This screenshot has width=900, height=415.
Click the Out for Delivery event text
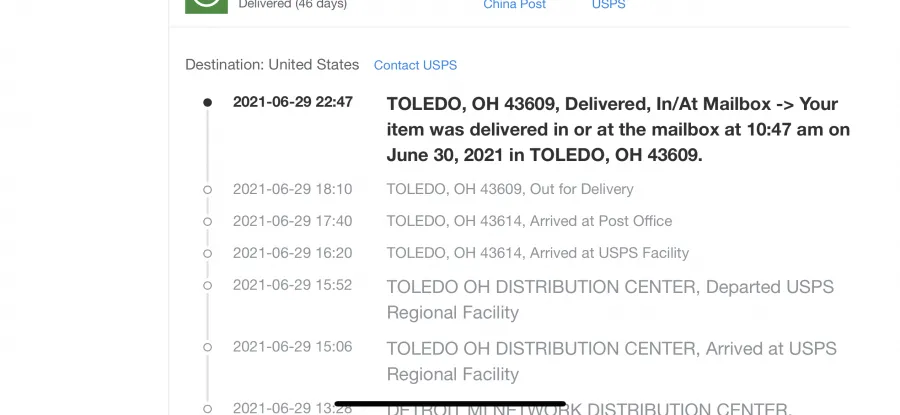click(510, 189)
